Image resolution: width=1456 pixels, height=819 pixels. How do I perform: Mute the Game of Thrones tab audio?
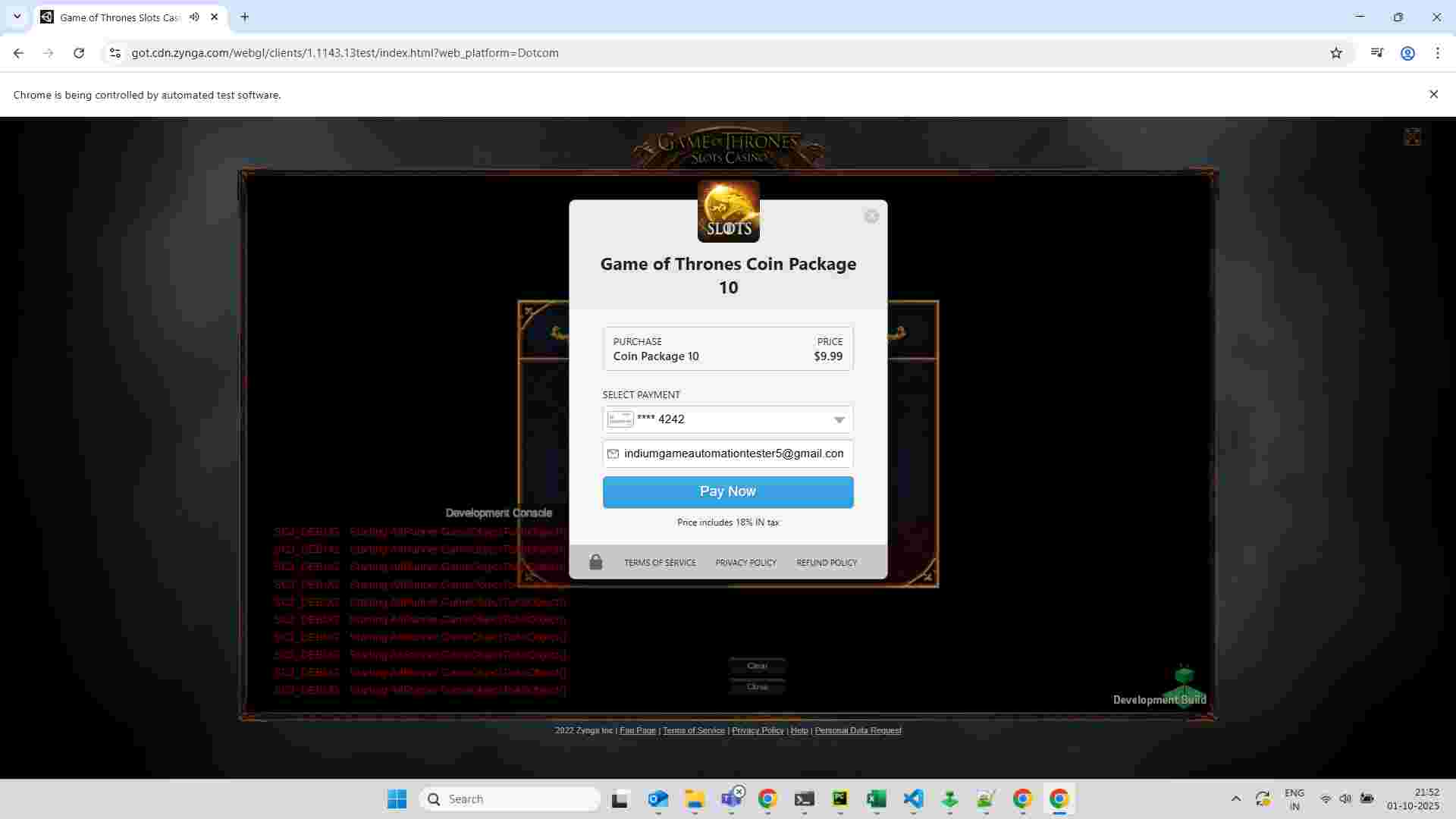194,17
